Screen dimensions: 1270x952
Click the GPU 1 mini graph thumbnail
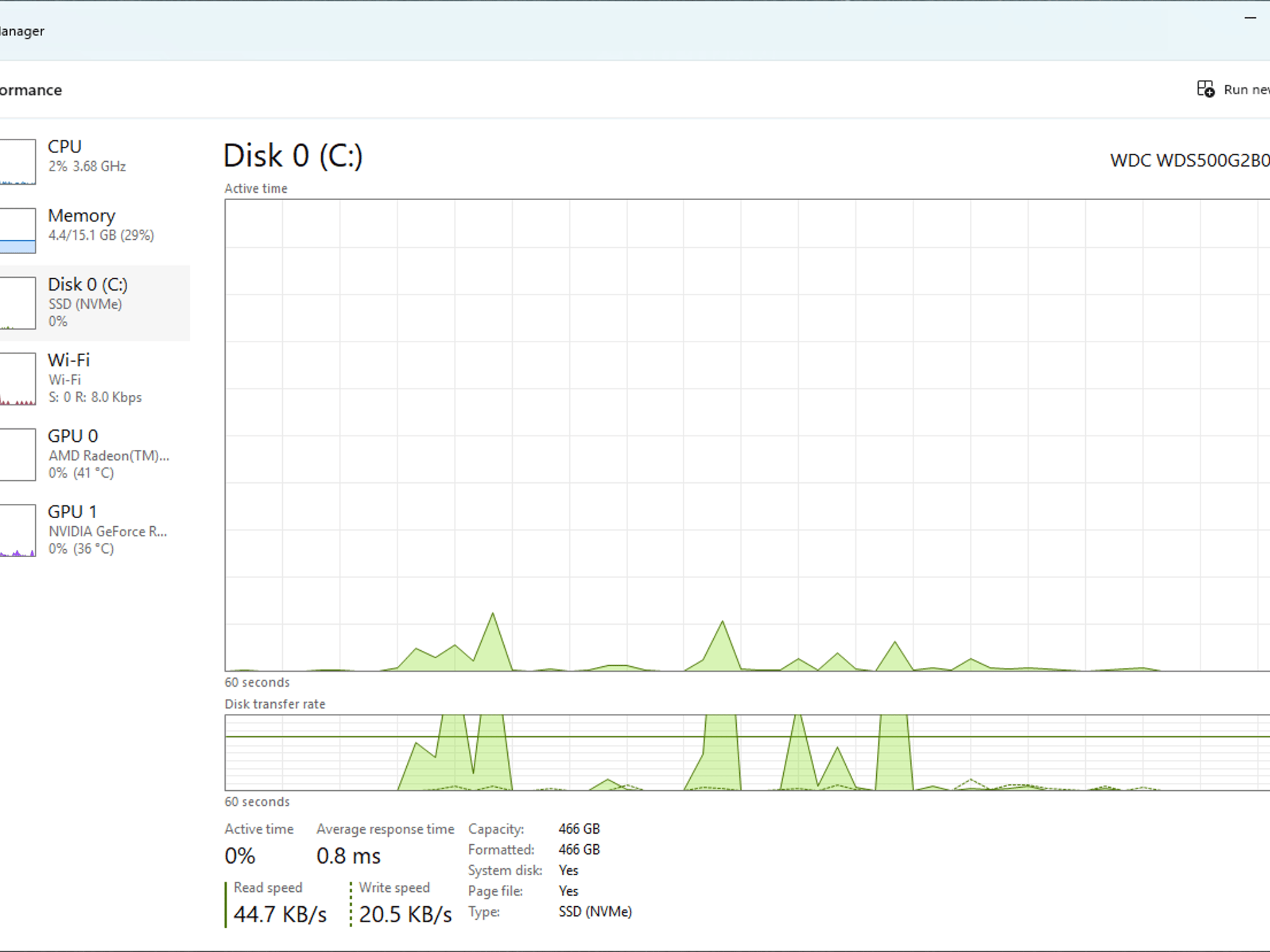[x=17, y=531]
